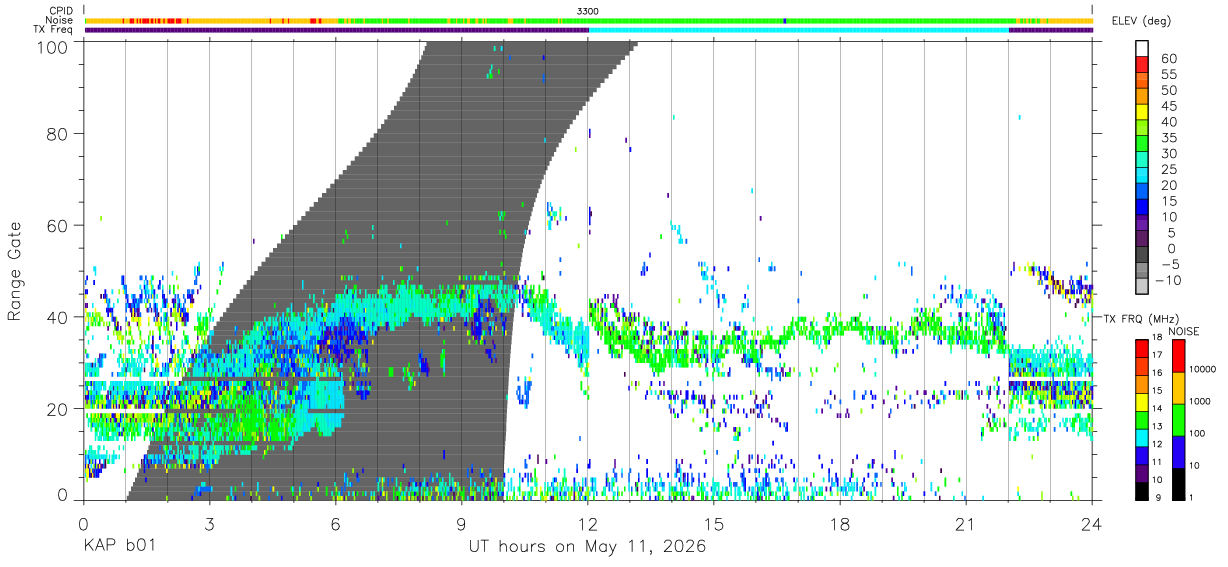
Task: Click the 12 tick on UT hours axis
Action: tap(588, 524)
